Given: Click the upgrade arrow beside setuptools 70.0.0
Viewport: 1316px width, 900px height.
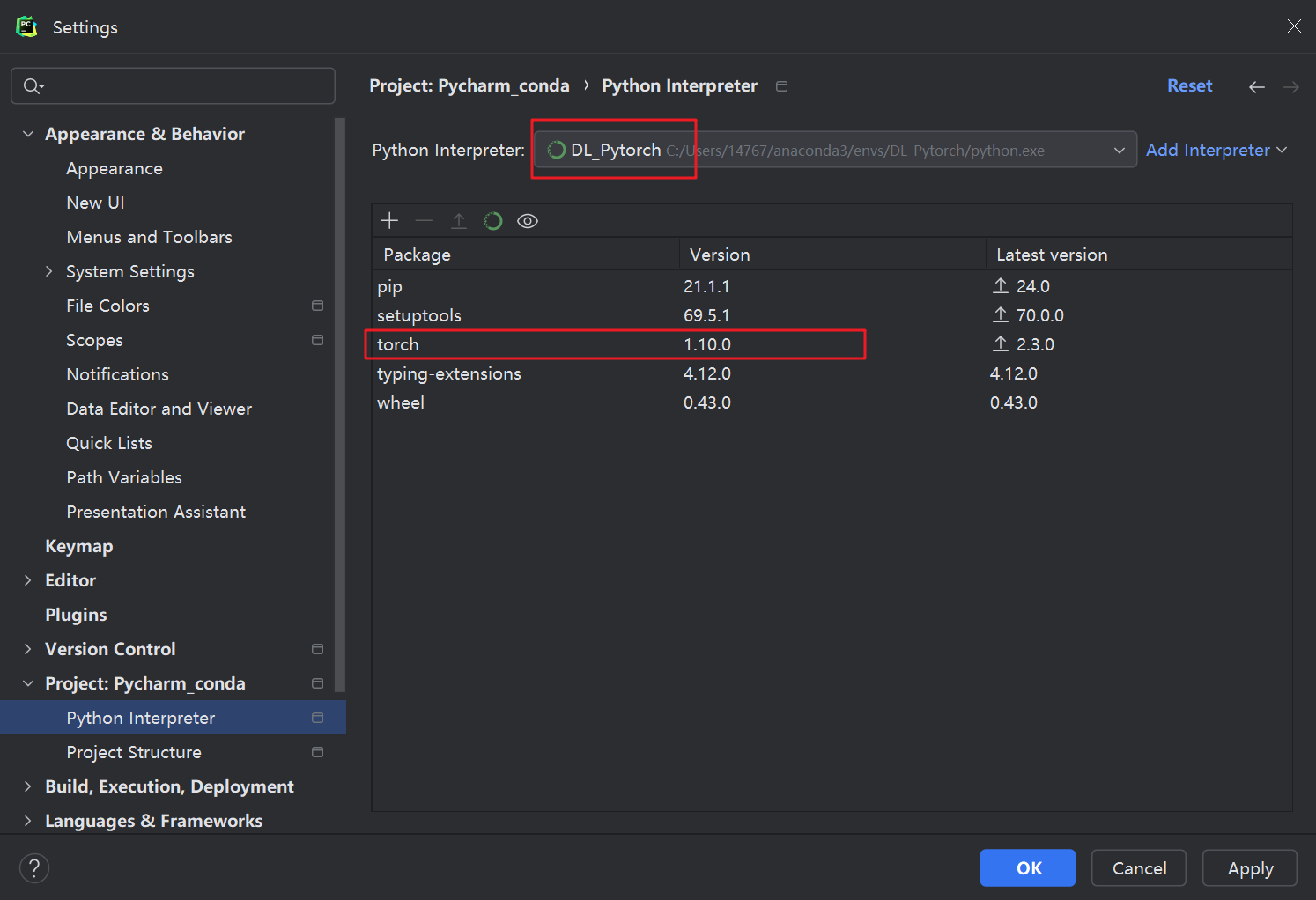Looking at the screenshot, I should pyautogui.click(x=1001, y=314).
